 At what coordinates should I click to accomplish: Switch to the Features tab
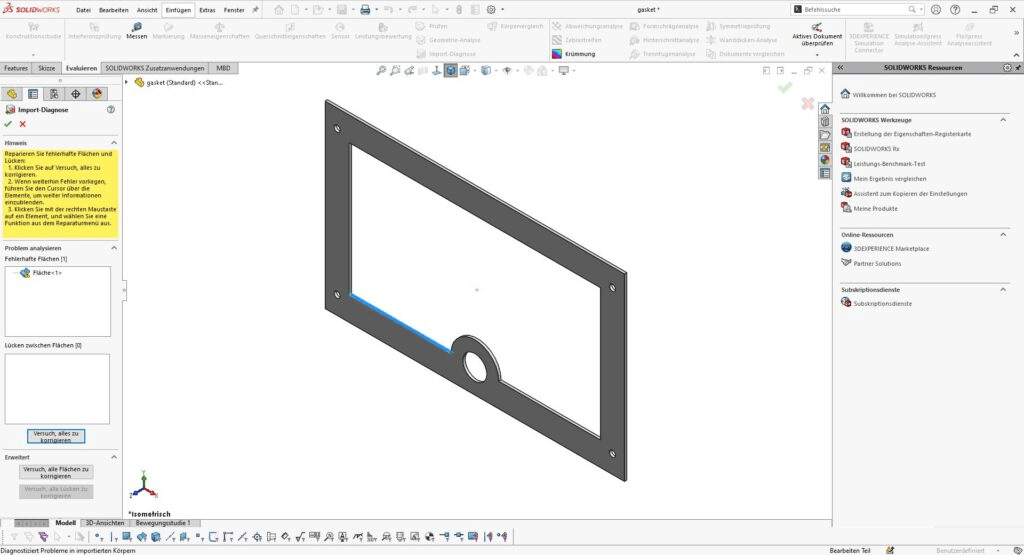16,68
